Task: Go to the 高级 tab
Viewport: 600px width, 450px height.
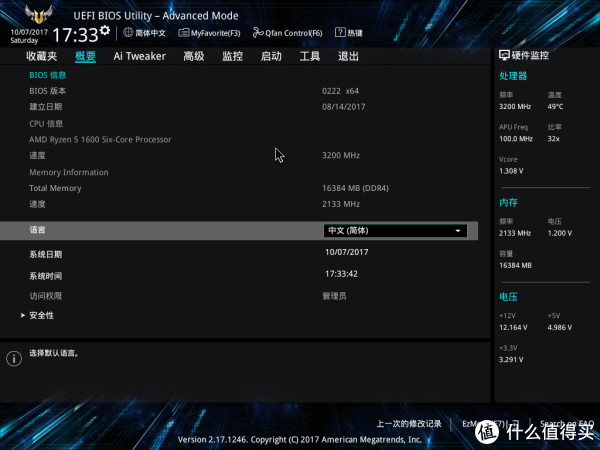Action: pyautogui.click(x=194, y=56)
